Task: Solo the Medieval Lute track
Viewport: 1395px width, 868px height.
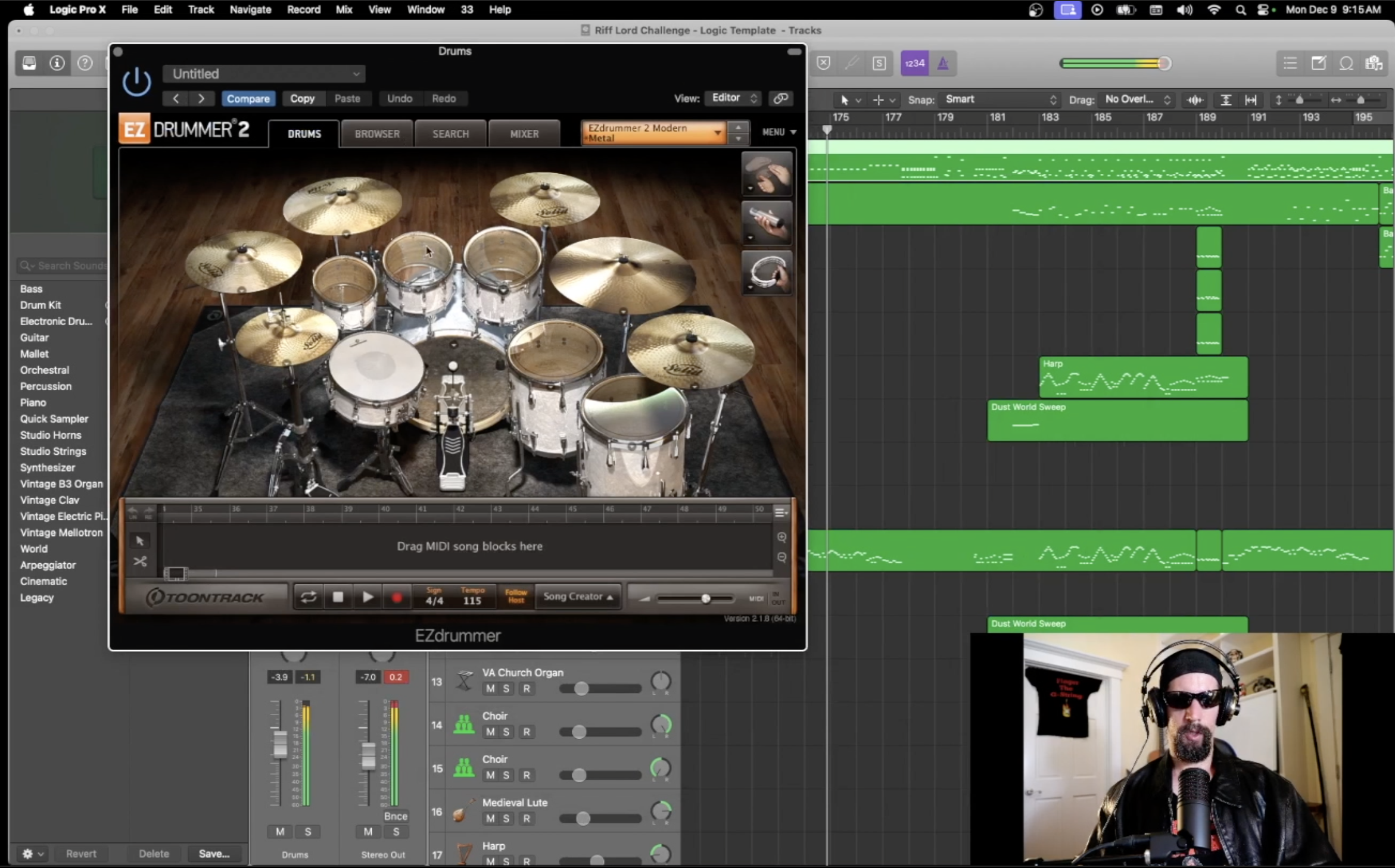Action: [506, 819]
